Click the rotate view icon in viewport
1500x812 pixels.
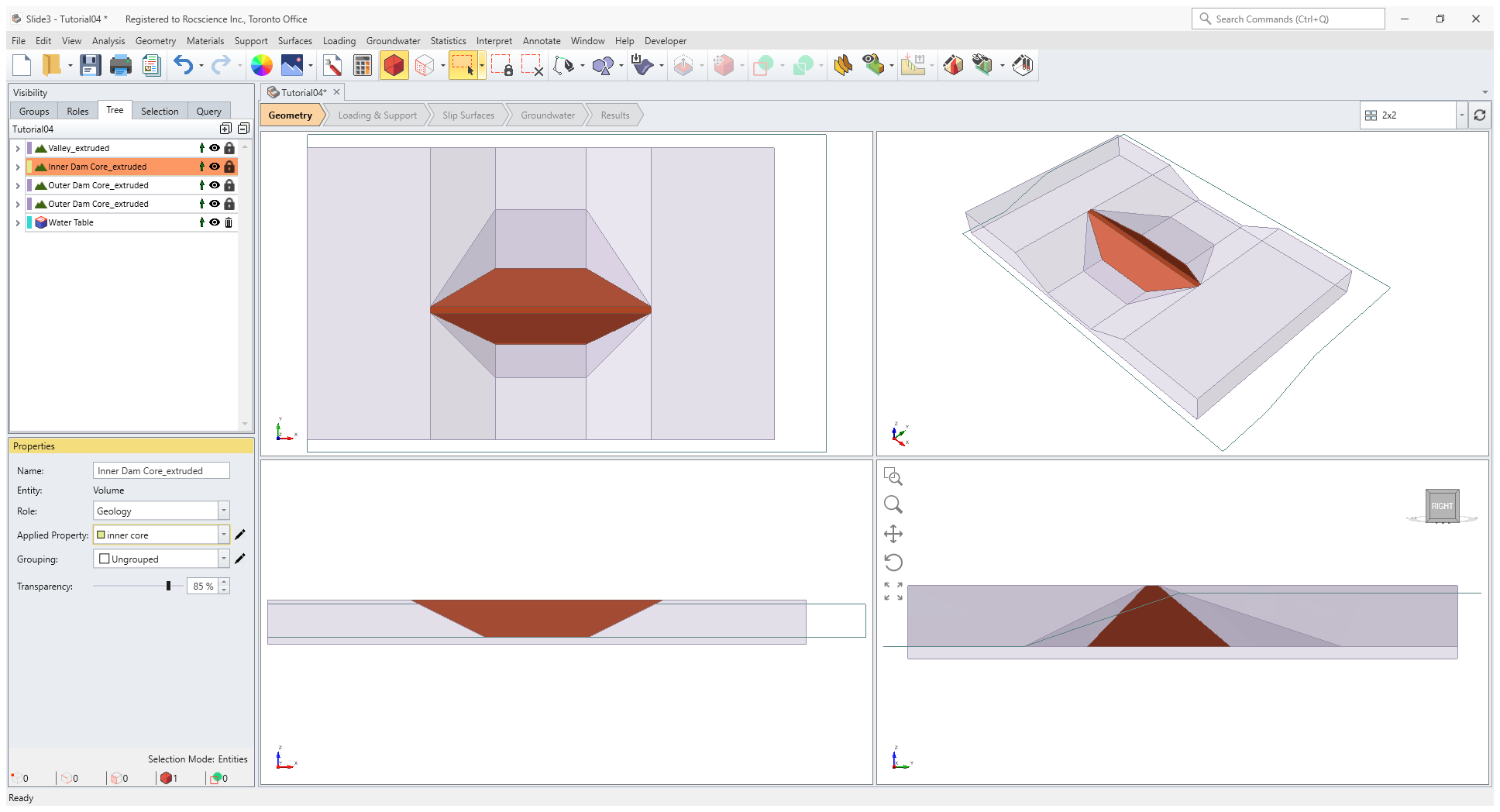(893, 563)
